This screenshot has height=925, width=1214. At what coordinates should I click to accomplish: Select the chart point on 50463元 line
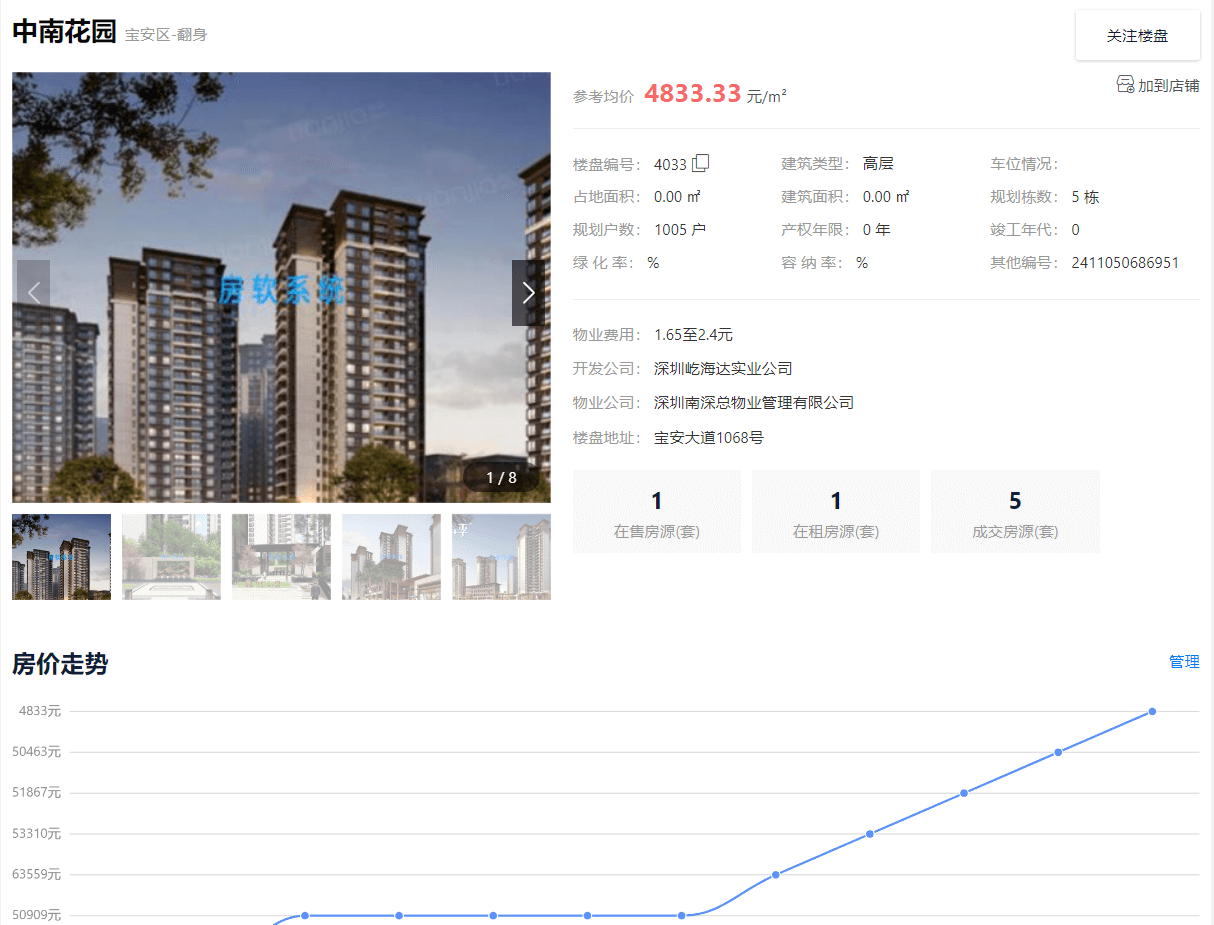coord(1058,752)
